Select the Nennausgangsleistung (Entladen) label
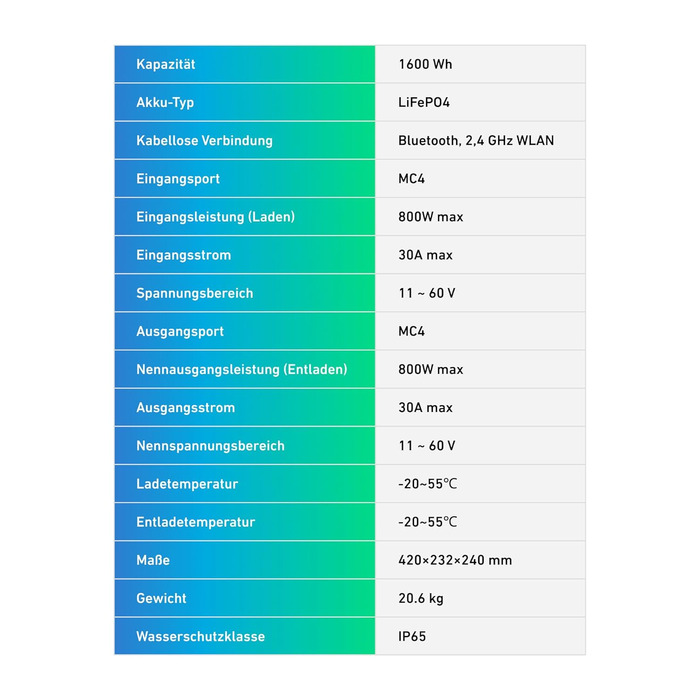This screenshot has width=700, height=700. (x=242, y=369)
